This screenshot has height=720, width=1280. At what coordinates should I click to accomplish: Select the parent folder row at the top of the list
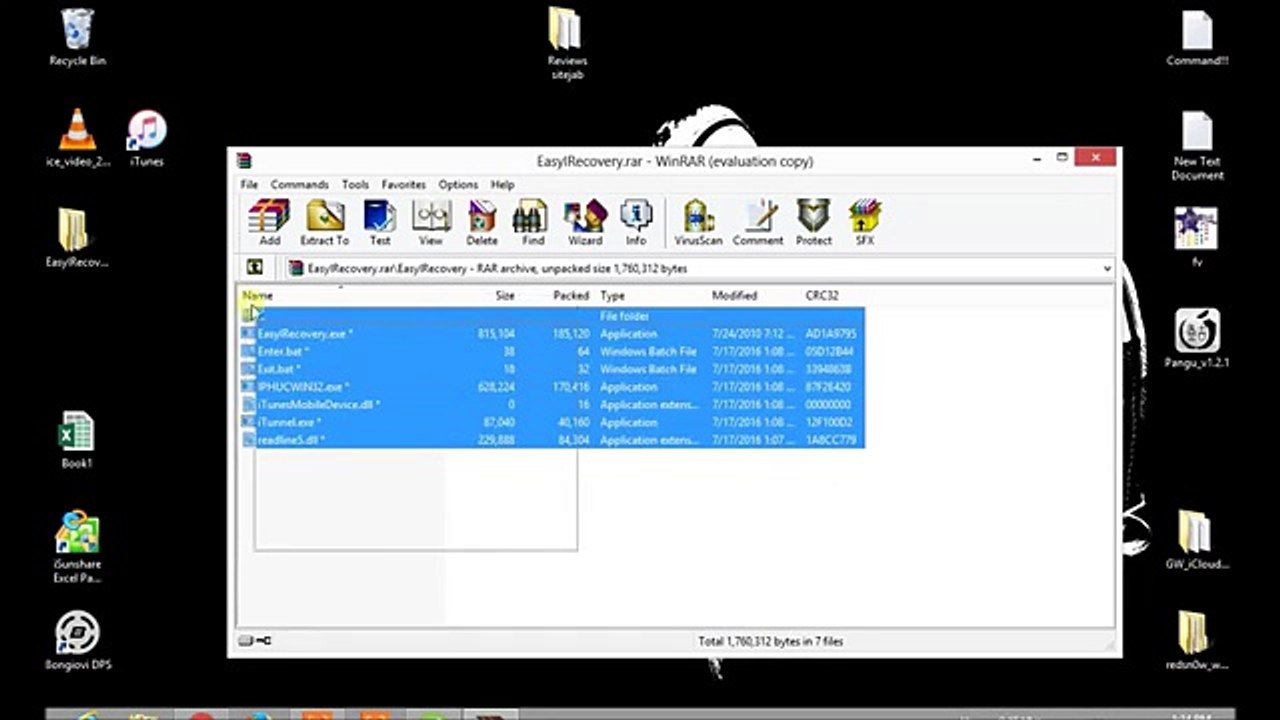(x=552, y=316)
